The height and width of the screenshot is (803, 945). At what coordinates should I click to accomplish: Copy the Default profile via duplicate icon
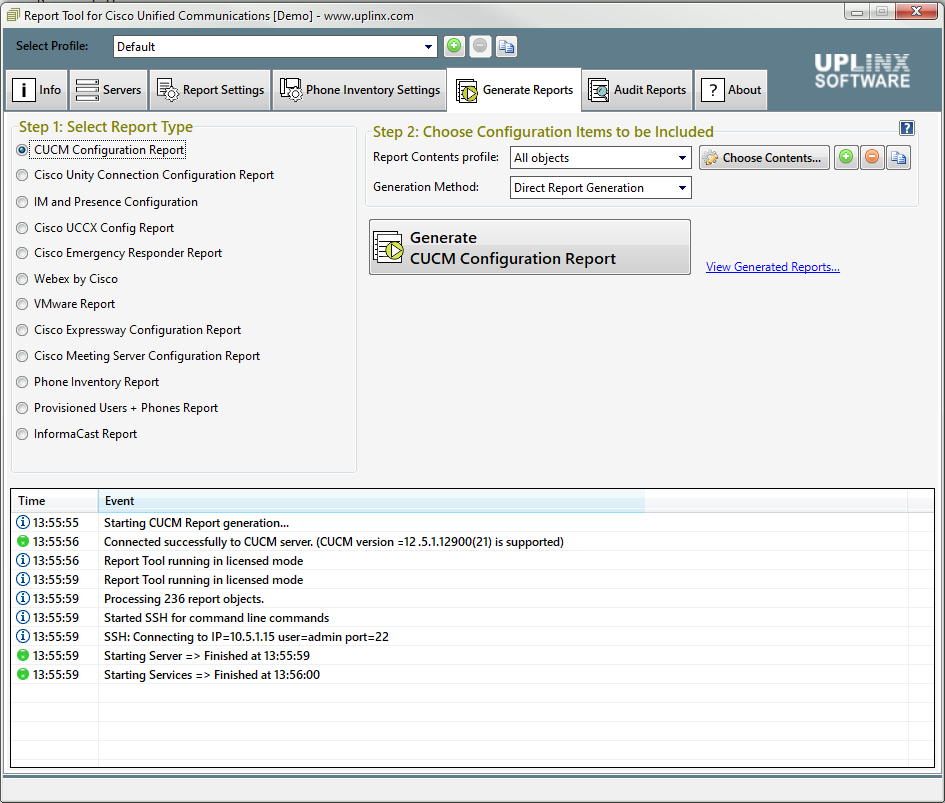[x=506, y=46]
